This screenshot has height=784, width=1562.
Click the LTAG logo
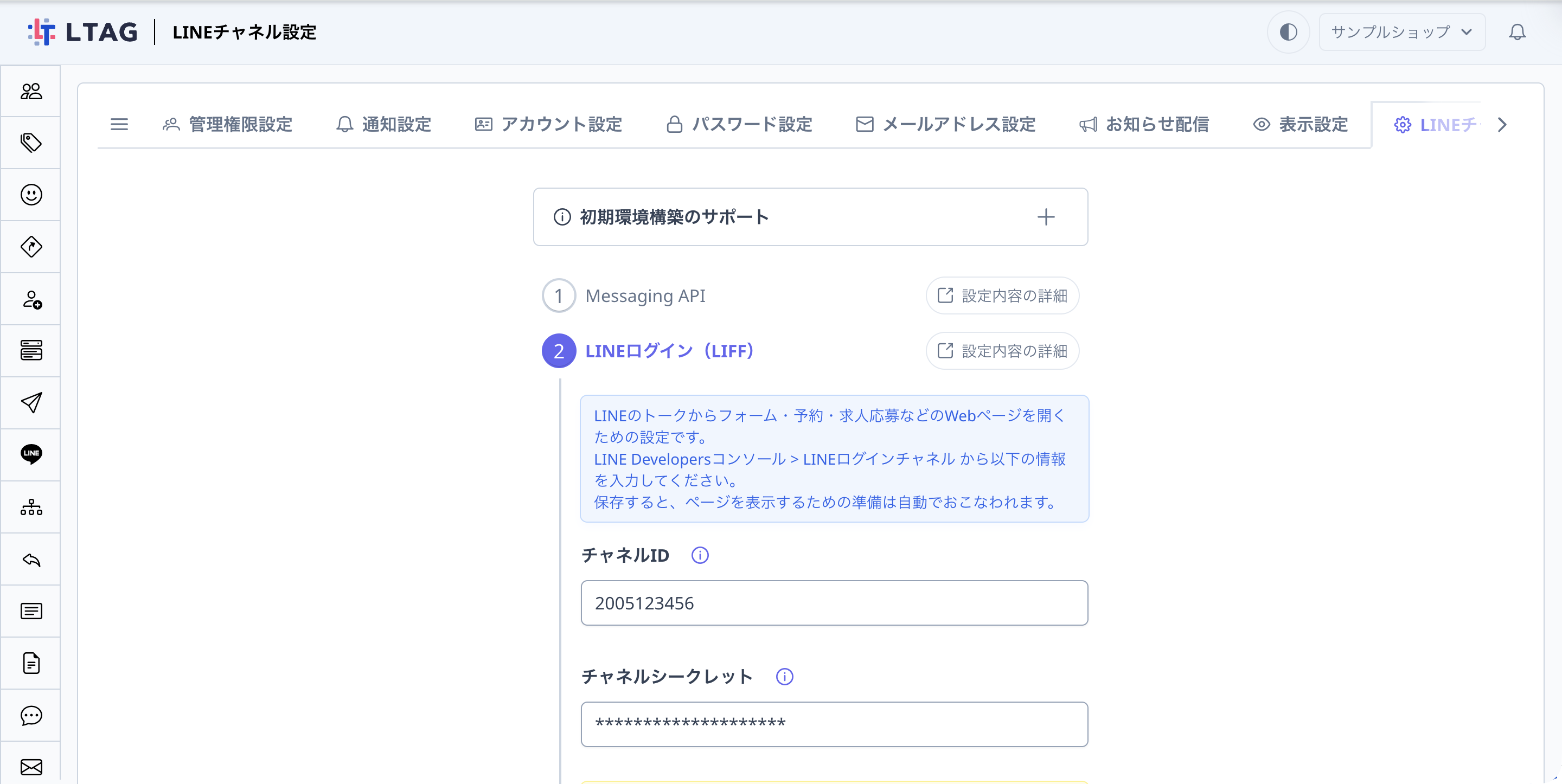(82, 31)
